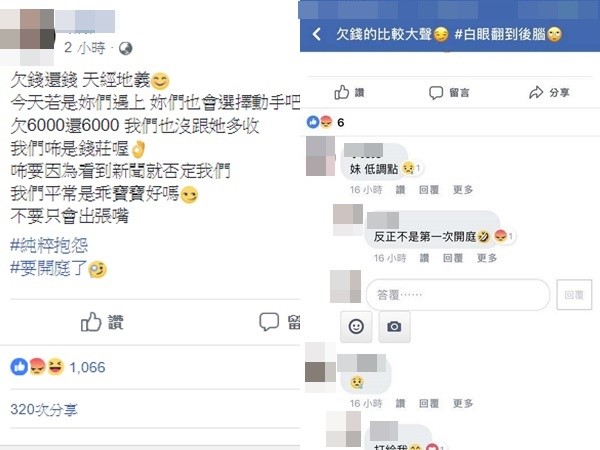Open hashtag #純粹抱怨
The height and width of the screenshot is (450, 600).
pyautogui.click(x=49, y=245)
